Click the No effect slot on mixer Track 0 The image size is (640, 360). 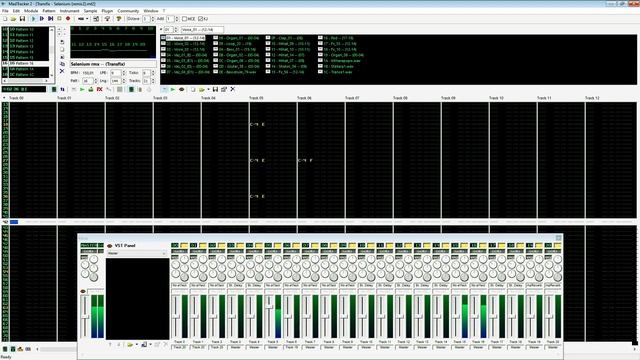coord(180,285)
